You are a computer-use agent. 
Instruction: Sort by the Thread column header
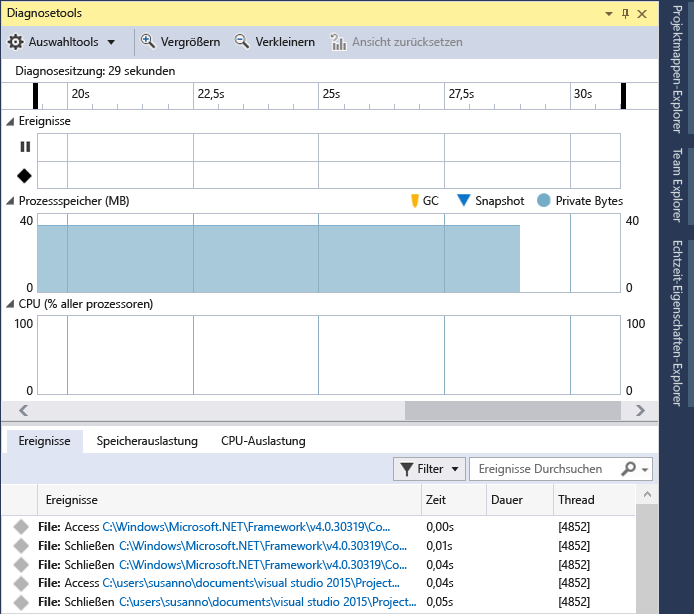pyautogui.click(x=594, y=500)
